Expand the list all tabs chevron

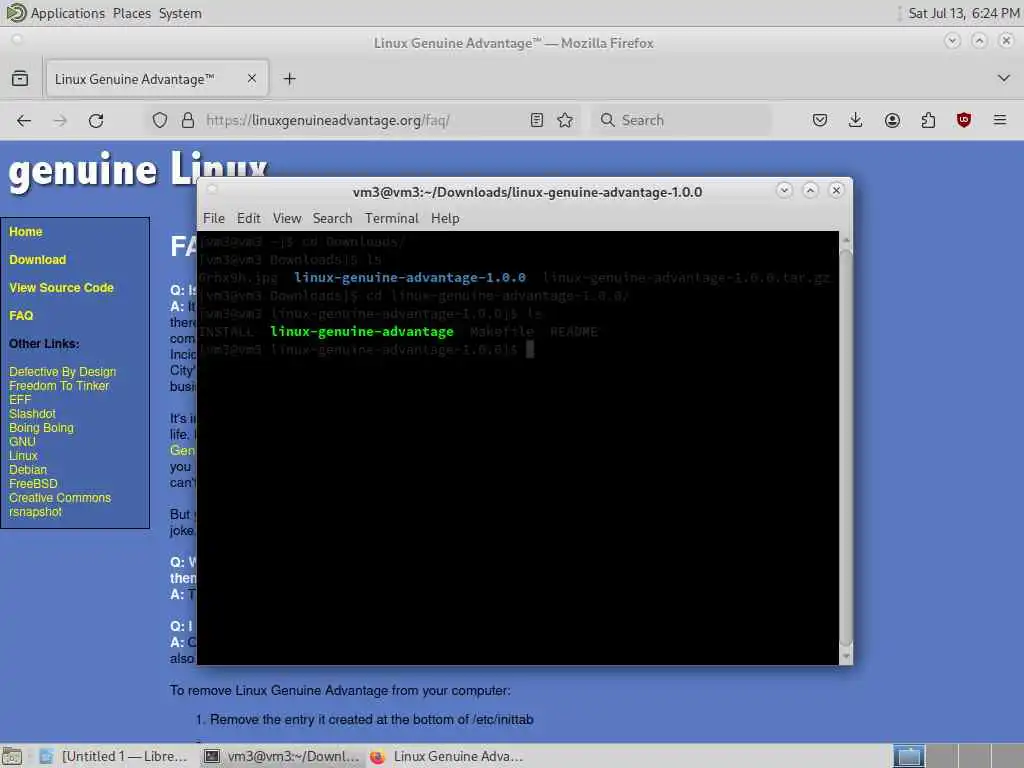1004,78
